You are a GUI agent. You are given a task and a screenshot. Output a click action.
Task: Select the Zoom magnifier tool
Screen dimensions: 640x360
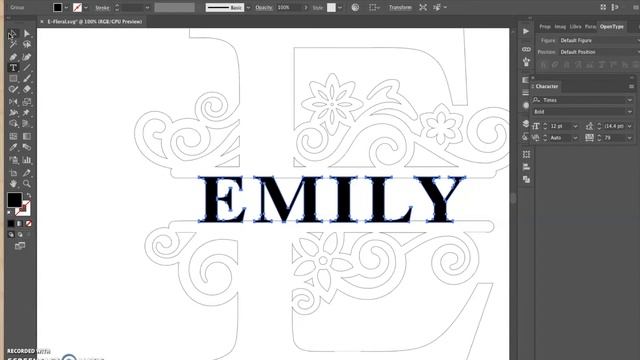pyautogui.click(x=27, y=184)
